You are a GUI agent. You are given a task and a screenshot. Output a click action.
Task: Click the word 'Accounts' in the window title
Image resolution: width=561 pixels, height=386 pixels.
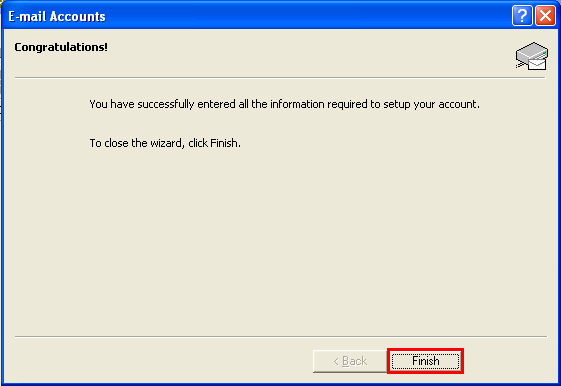(x=78, y=16)
